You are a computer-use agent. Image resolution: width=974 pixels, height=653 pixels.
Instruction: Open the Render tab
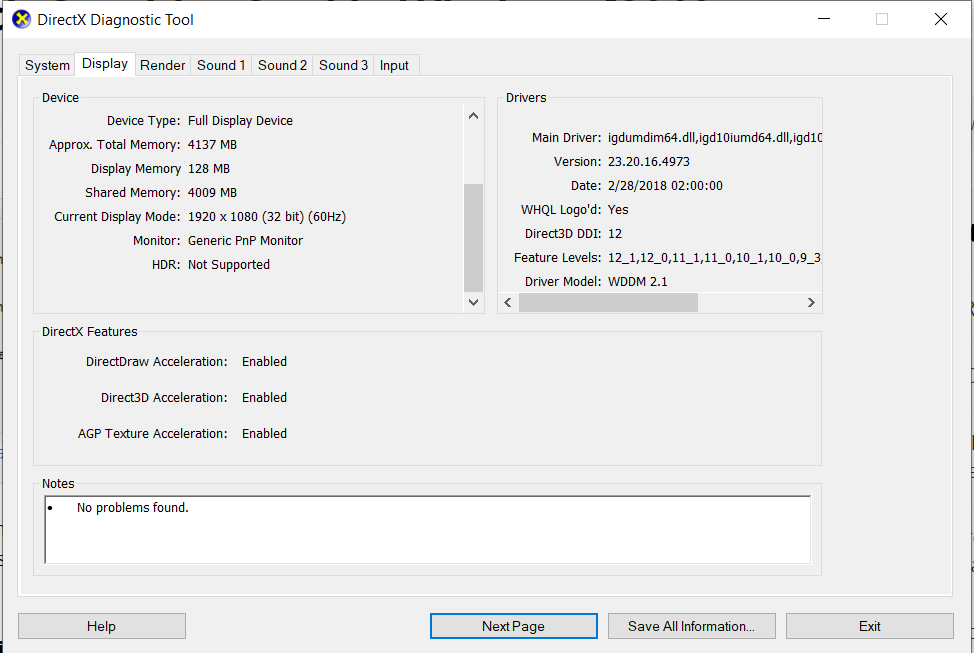point(162,65)
